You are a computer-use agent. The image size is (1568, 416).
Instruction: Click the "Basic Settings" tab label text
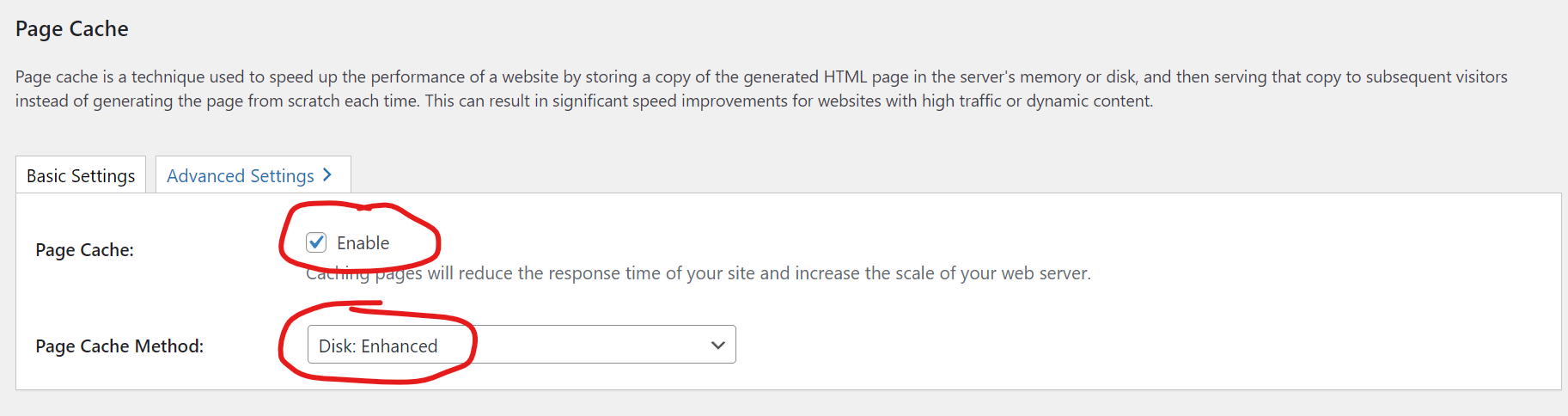pos(81,175)
